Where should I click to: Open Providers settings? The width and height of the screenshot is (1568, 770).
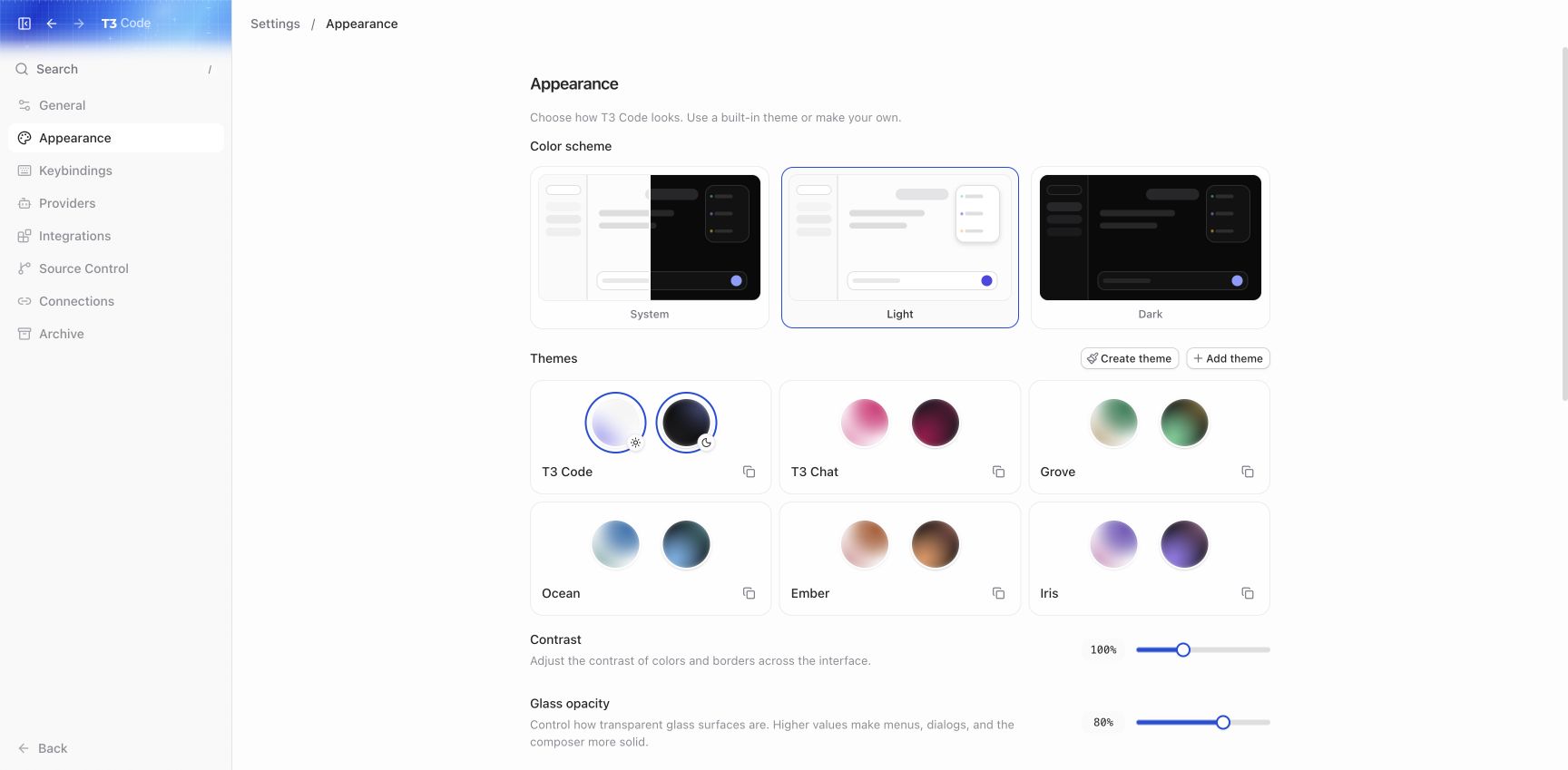click(x=116, y=203)
